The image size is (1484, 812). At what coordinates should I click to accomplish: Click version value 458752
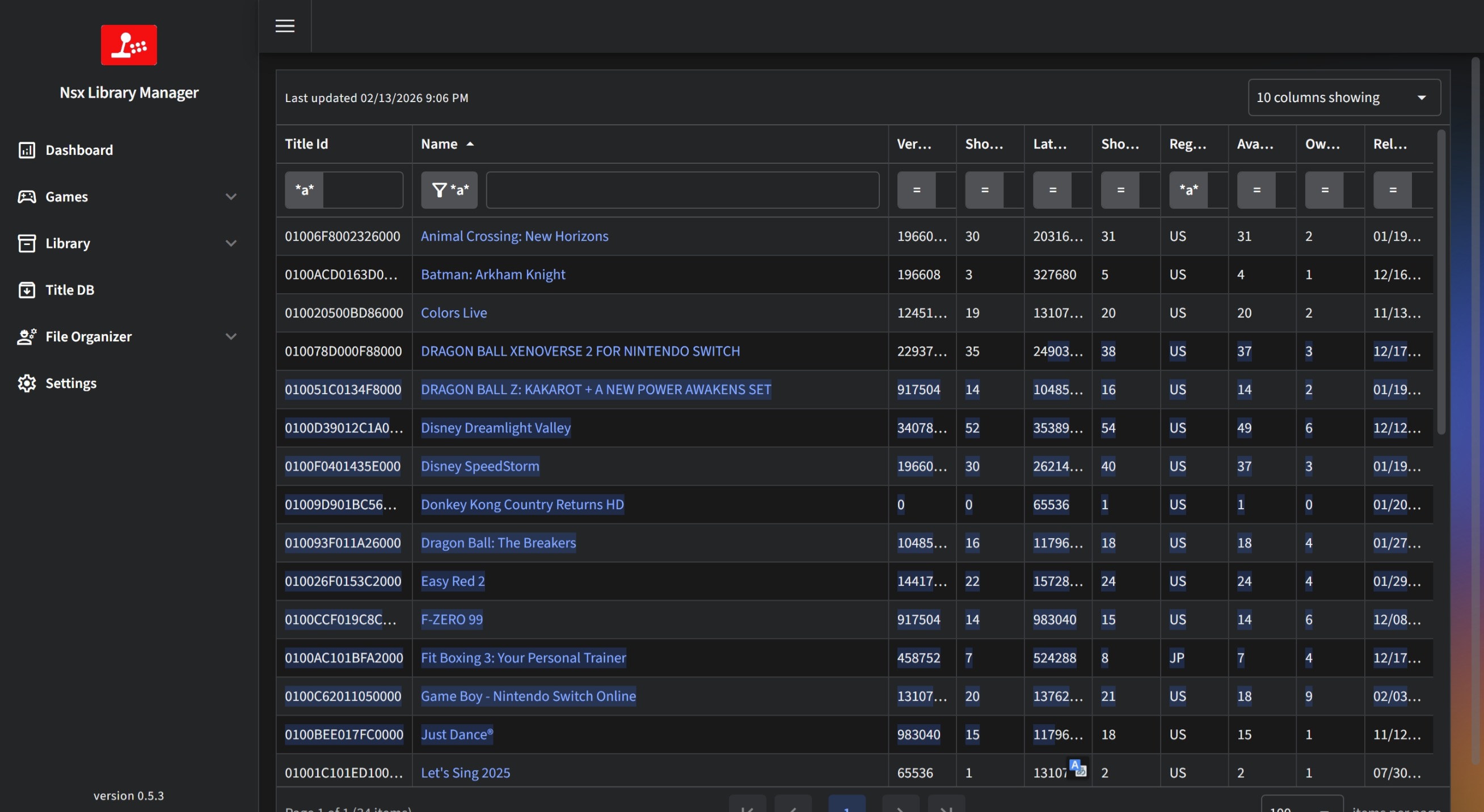(918, 658)
